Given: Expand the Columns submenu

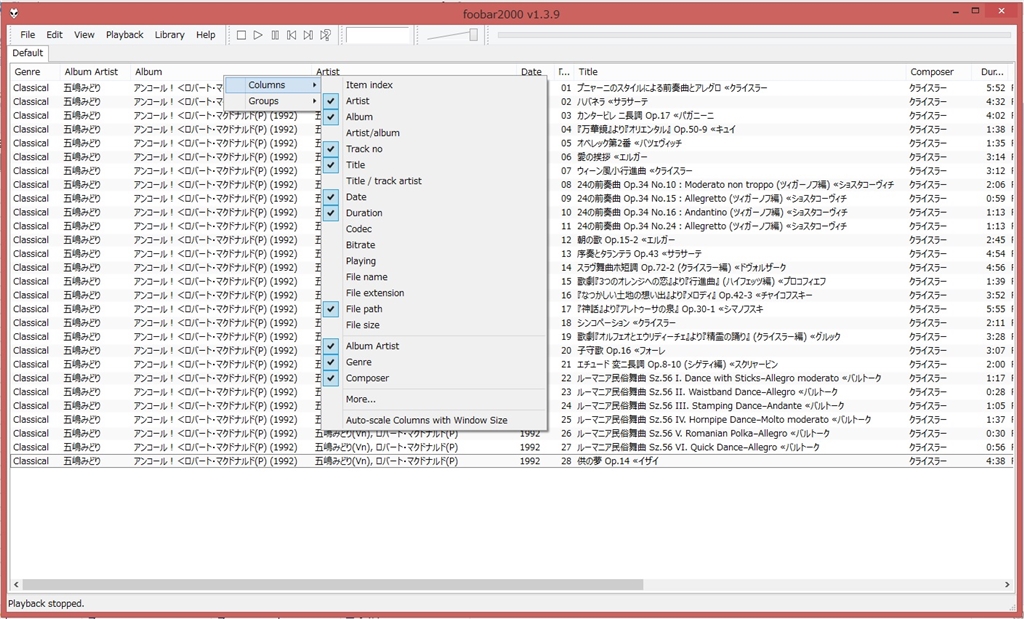Looking at the screenshot, I should click(x=272, y=85).
